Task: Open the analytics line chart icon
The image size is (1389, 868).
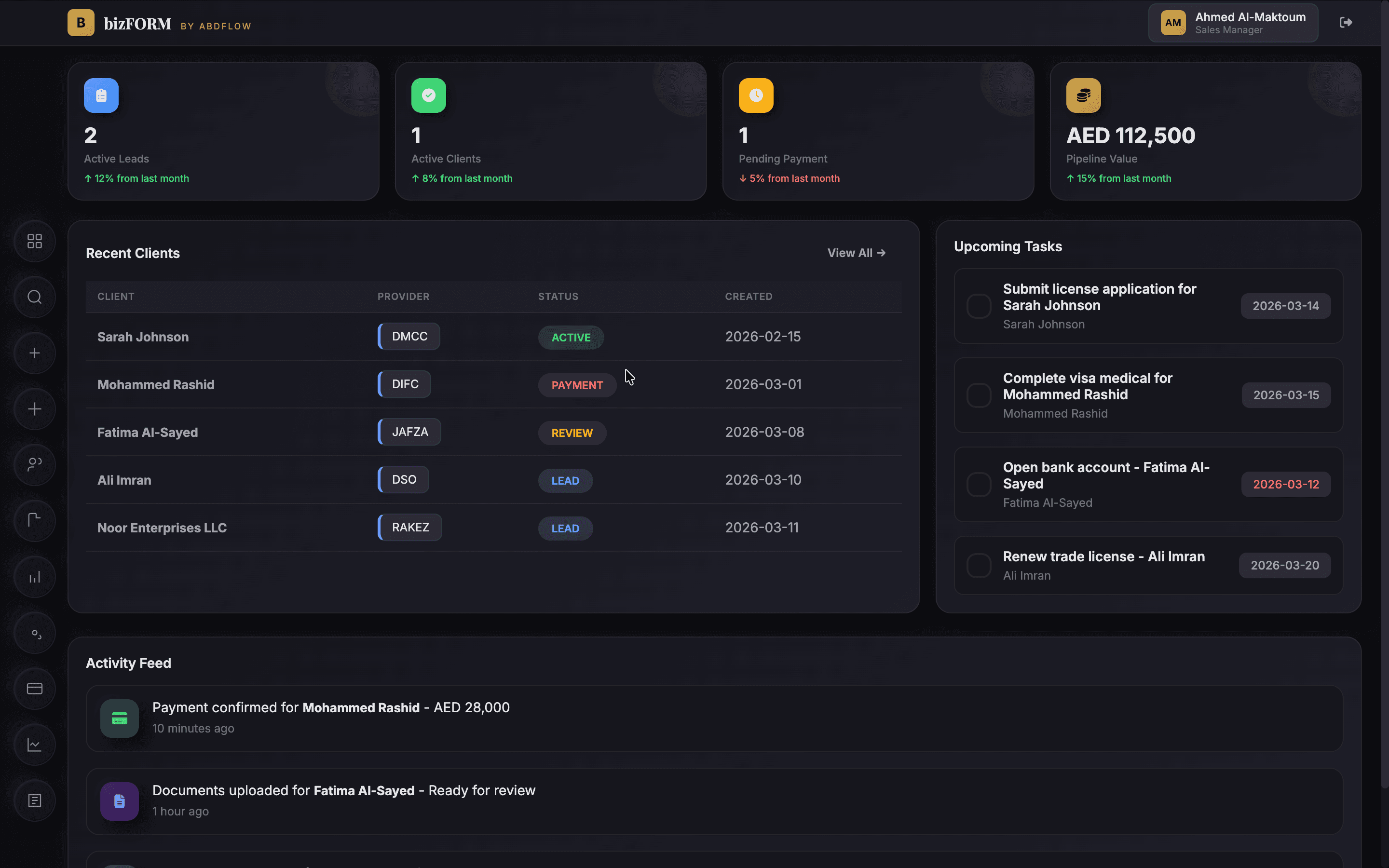Action: tap(34, 744)
